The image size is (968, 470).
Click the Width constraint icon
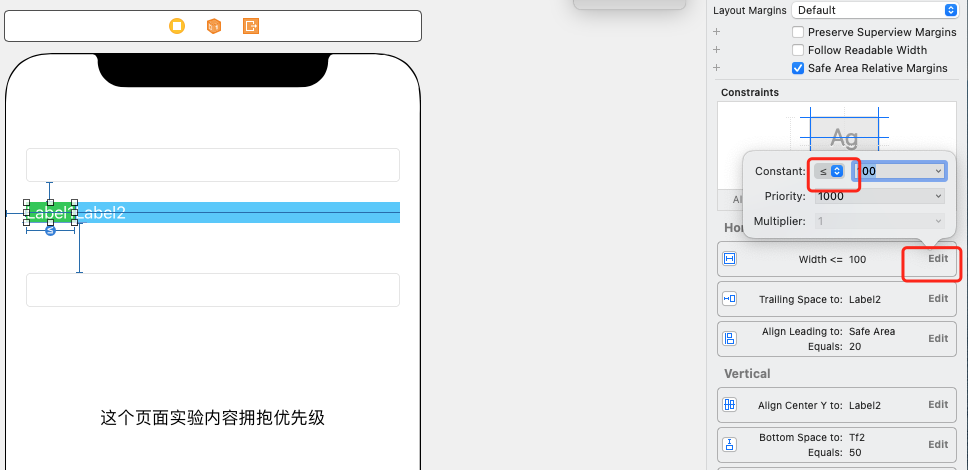(x=729, y=259)
